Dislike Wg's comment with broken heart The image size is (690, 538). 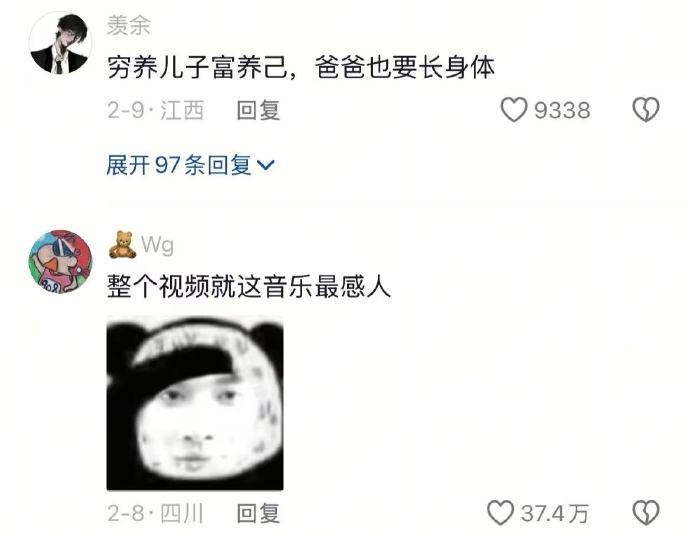(x=646, y=513)
